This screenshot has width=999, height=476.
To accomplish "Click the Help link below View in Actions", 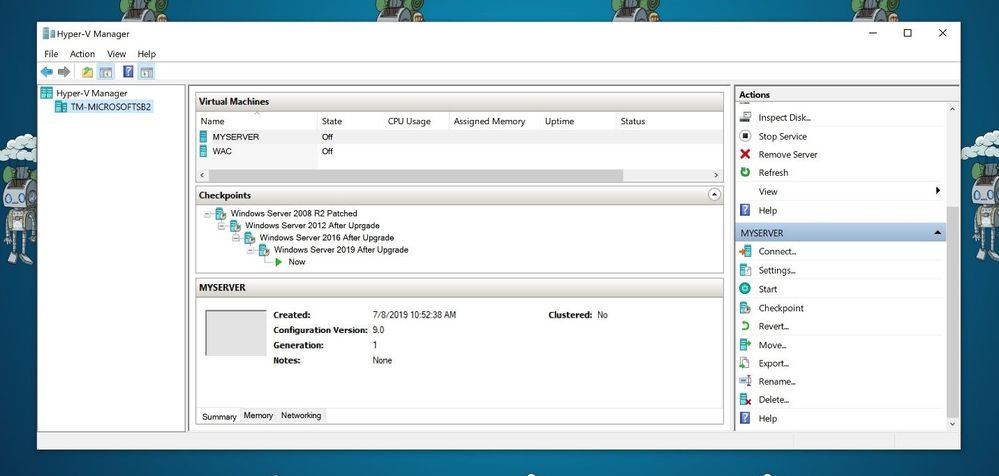I will (x=767, y=210).
